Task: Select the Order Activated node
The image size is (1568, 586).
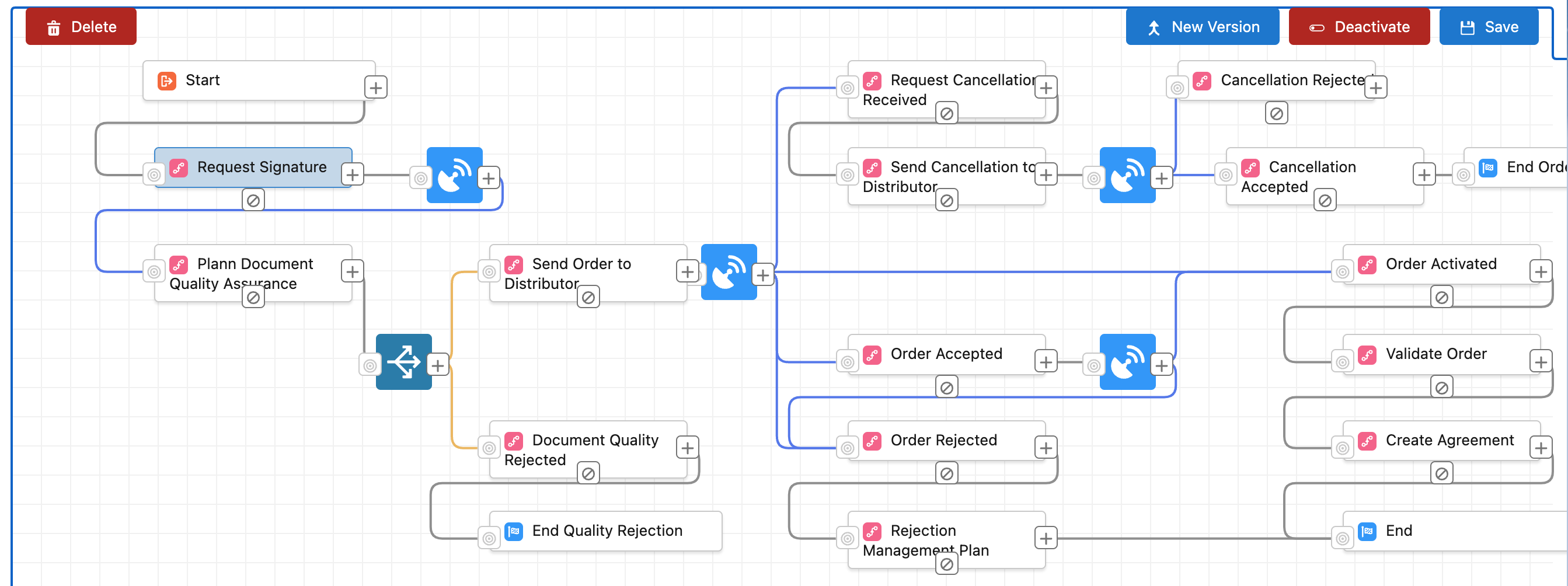Action: 1441,264
